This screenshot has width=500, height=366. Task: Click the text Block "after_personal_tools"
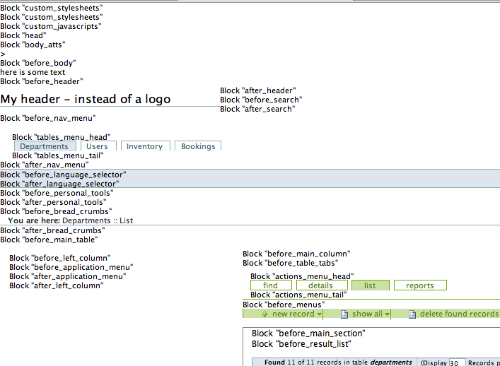[53, 202]
